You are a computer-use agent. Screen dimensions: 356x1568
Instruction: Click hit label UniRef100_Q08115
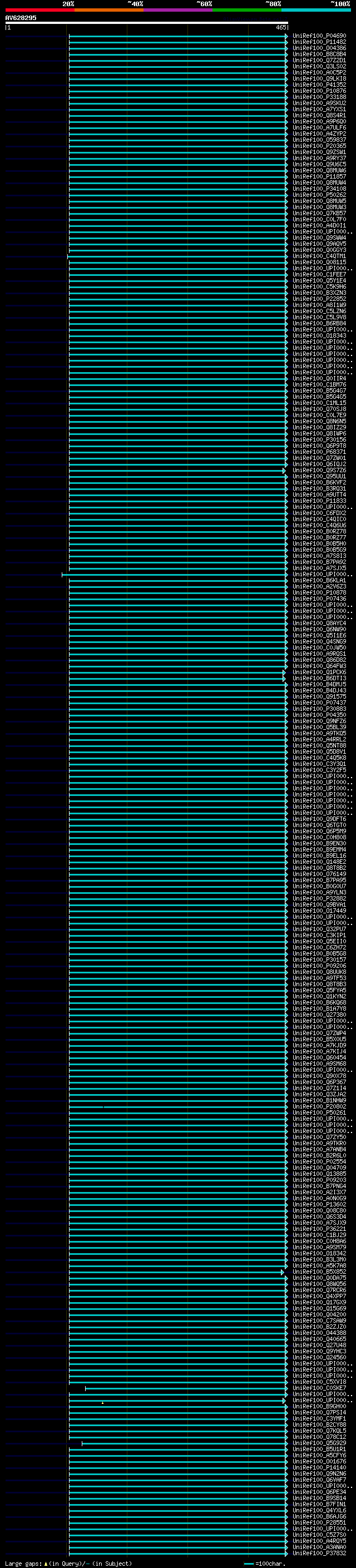click(319, 263)
